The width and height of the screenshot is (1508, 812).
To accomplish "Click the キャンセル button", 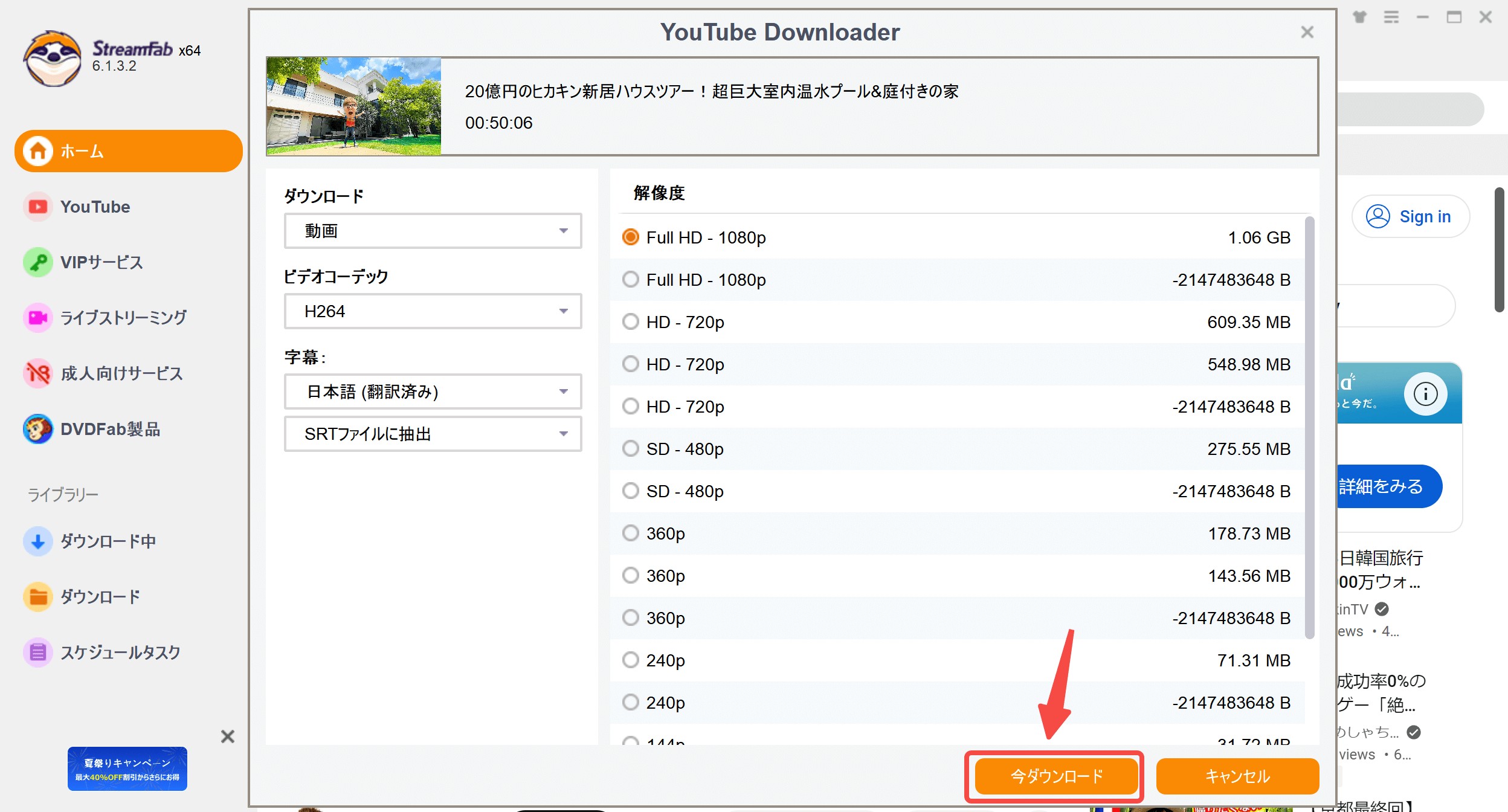I will point(1237,776).
